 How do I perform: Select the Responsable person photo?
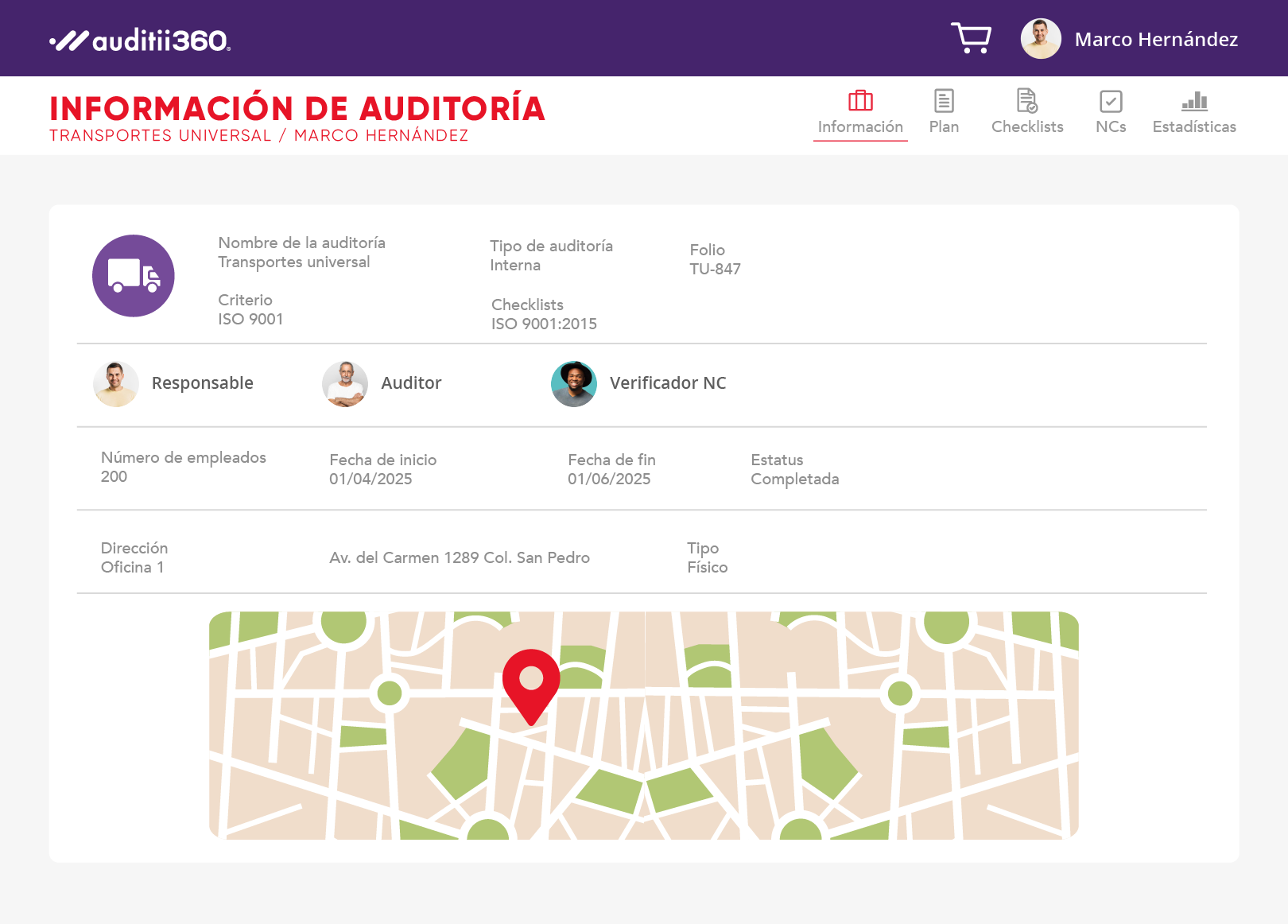tap(116, 384)
